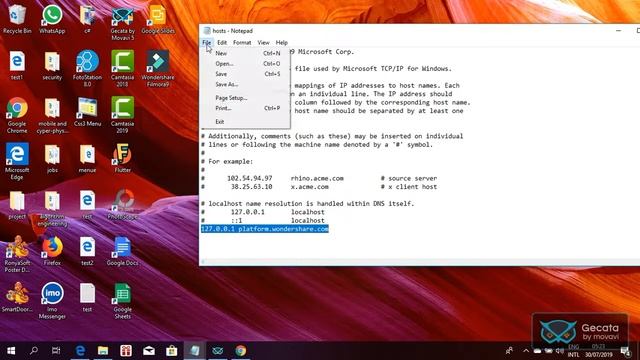Open the Windows Start menu
The height and width of the screenshot is (360, 640).
[11, 351]
